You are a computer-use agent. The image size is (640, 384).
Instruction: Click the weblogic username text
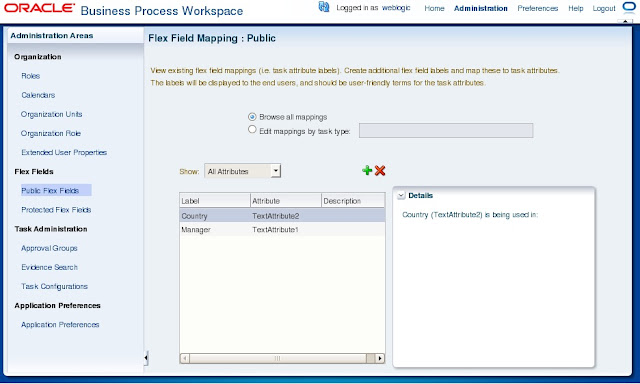396,8
